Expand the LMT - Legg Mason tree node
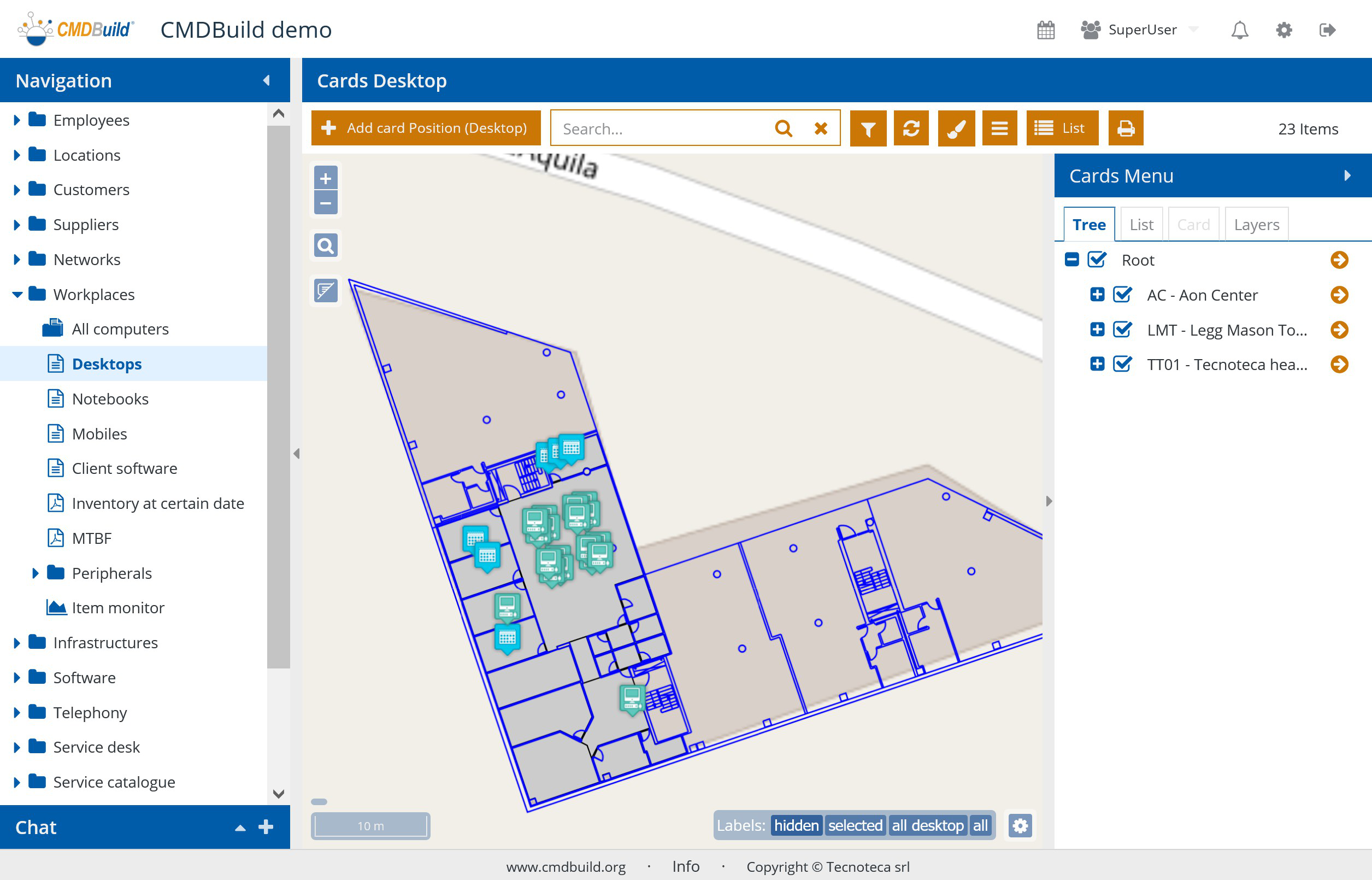The image size is (1372, 880). (x=1097, y=330)
